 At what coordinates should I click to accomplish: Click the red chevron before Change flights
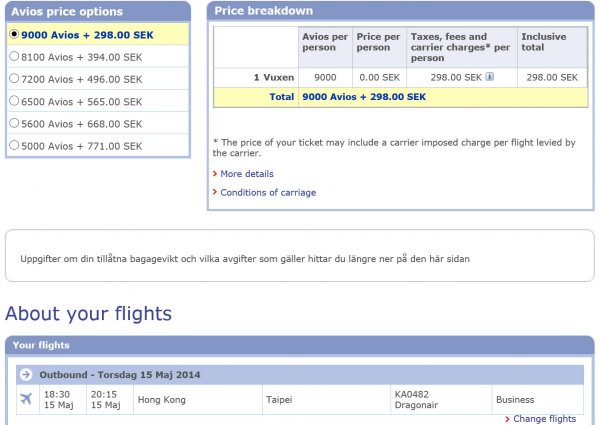pos(508,419)
